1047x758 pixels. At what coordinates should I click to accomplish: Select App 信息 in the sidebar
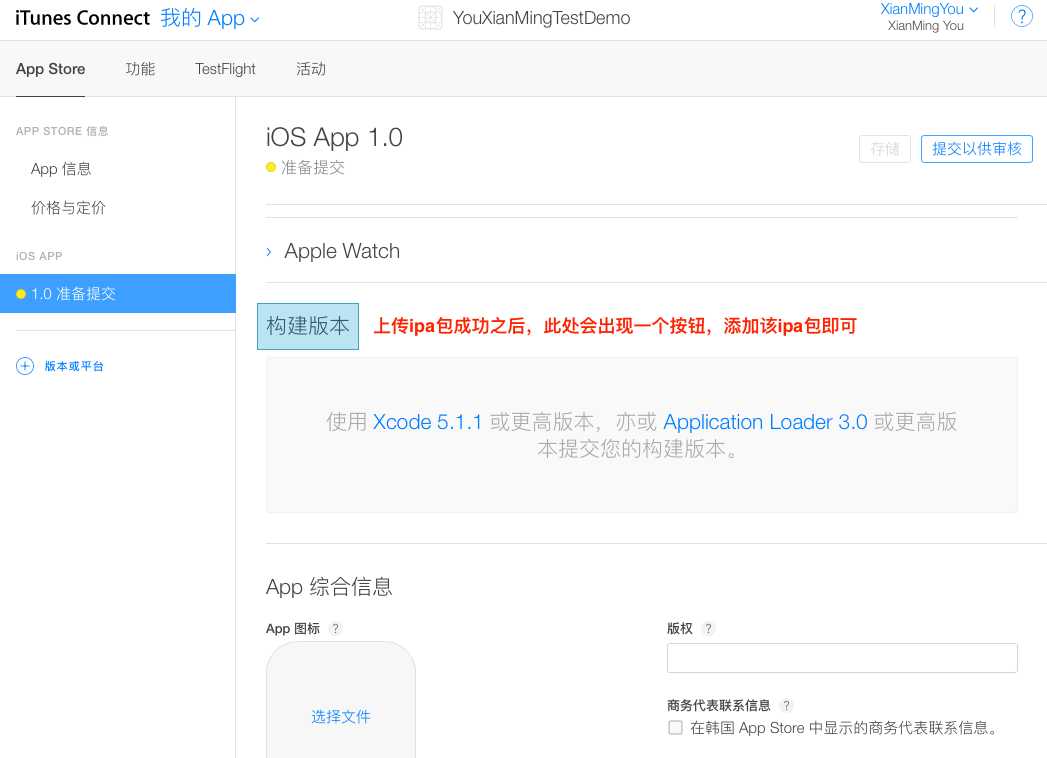click(61, 169)
